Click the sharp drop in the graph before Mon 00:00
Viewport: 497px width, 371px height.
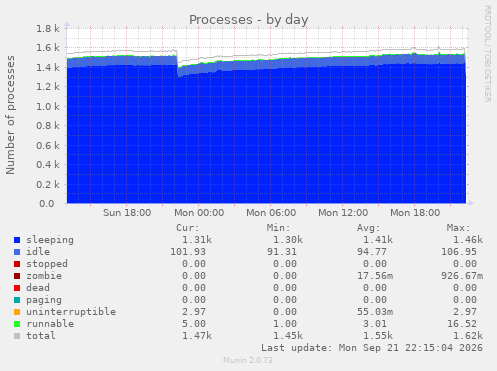pyautogui.click(x=178, y=63)
